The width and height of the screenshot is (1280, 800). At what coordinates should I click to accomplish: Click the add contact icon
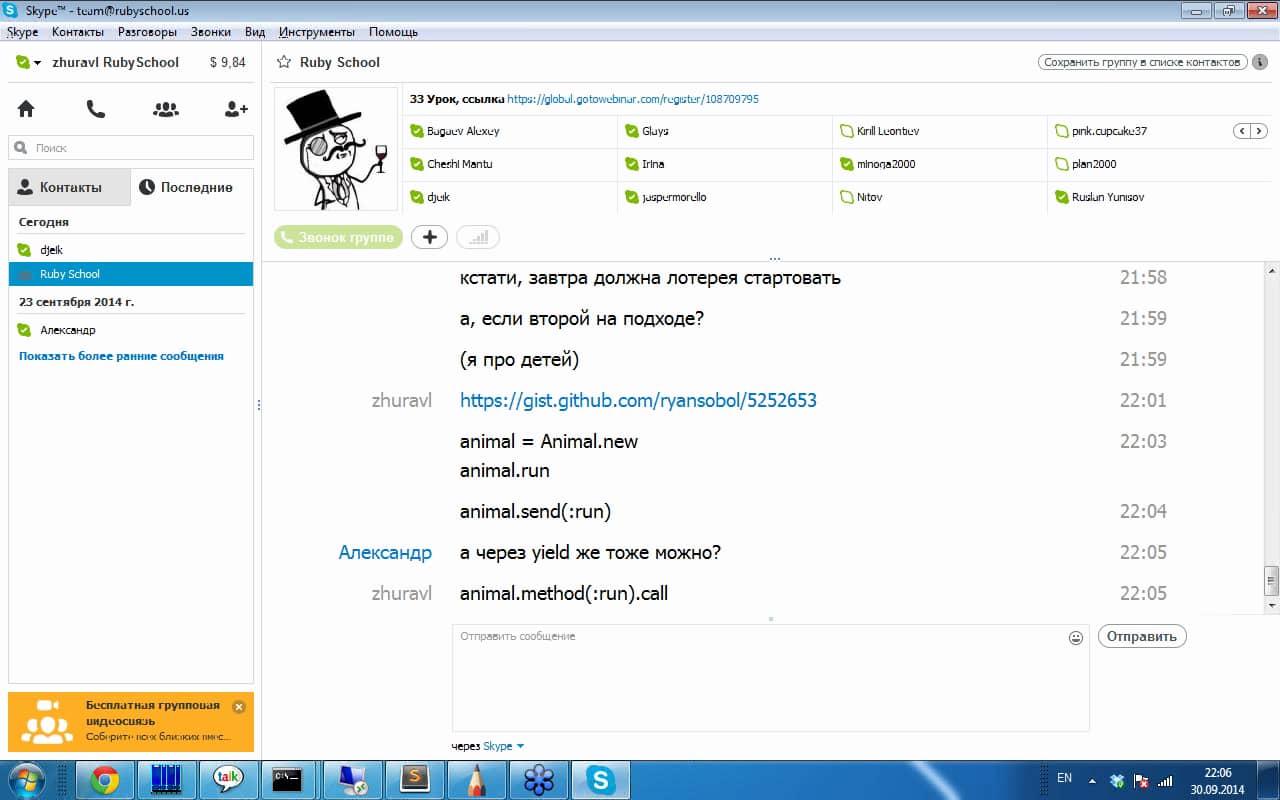coord(236,109)
